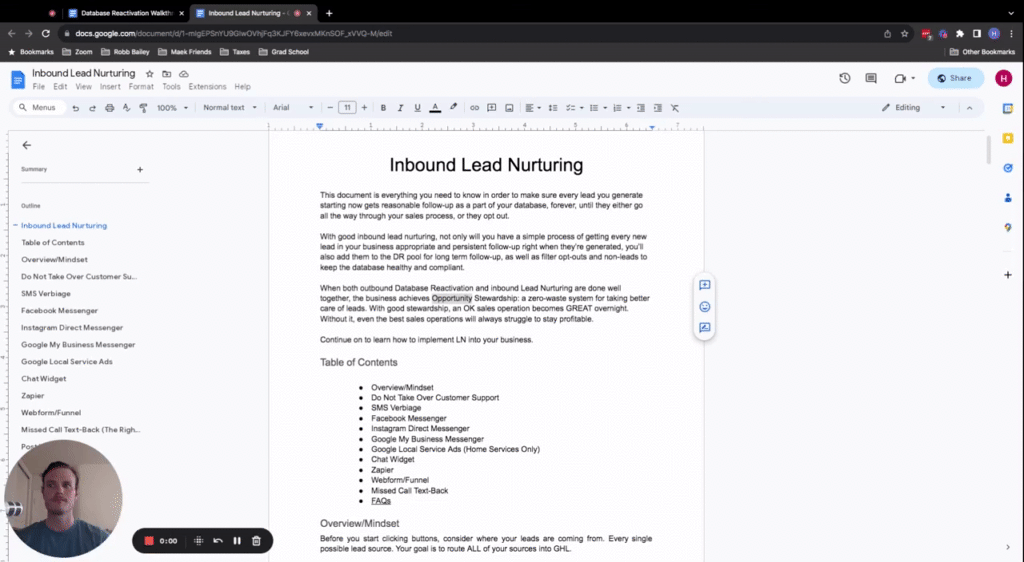Open the zoom 100% dropdown
Viewport: 1024px width, 562px height.
pyautogui.click(x=172, y=108)
